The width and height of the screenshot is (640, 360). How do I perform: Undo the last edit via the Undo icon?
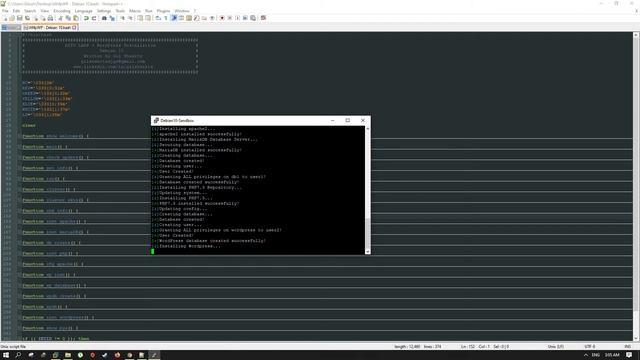(x=86, y=18)
